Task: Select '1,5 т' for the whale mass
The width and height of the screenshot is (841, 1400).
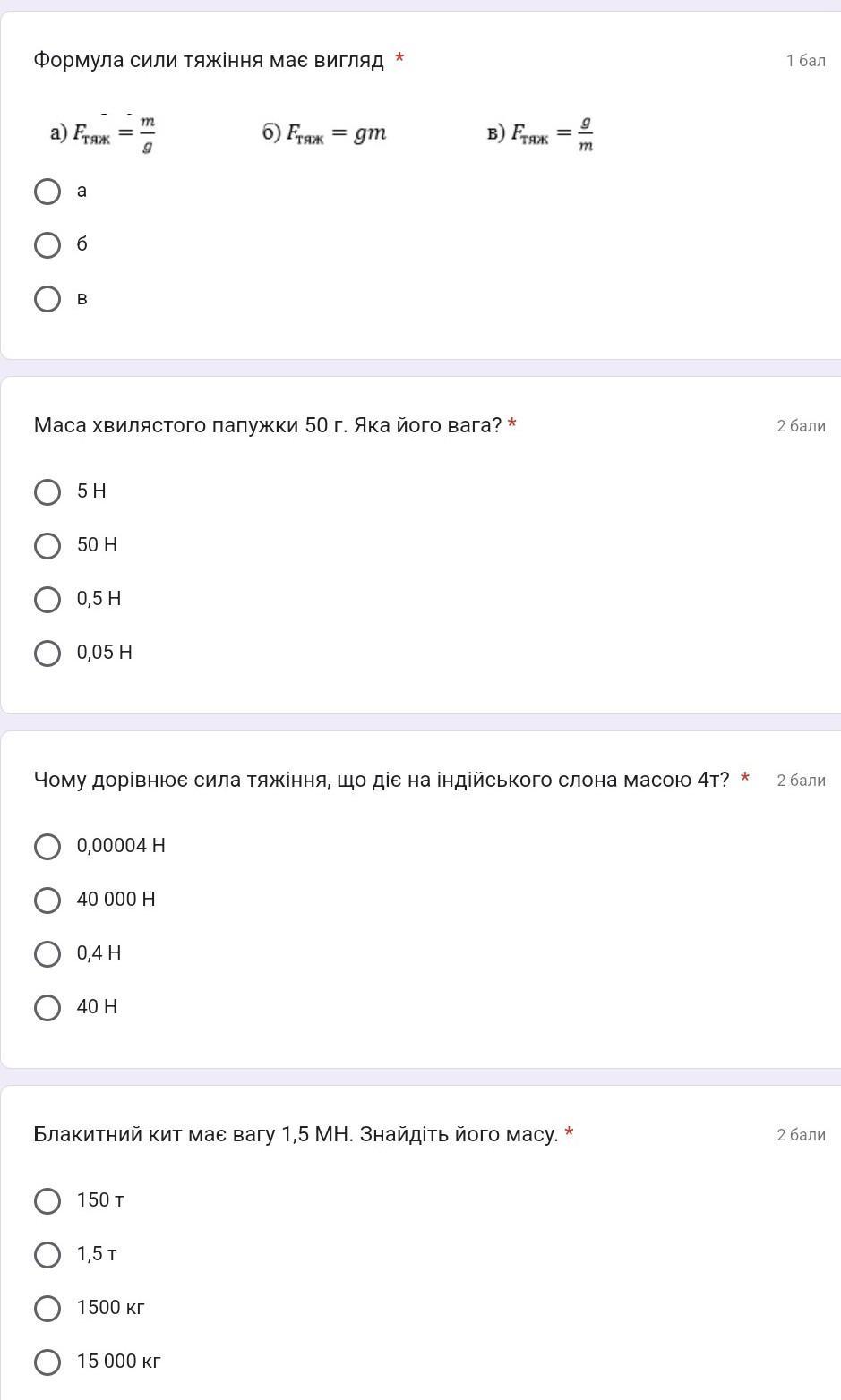Action: (x=47, y=1255)
